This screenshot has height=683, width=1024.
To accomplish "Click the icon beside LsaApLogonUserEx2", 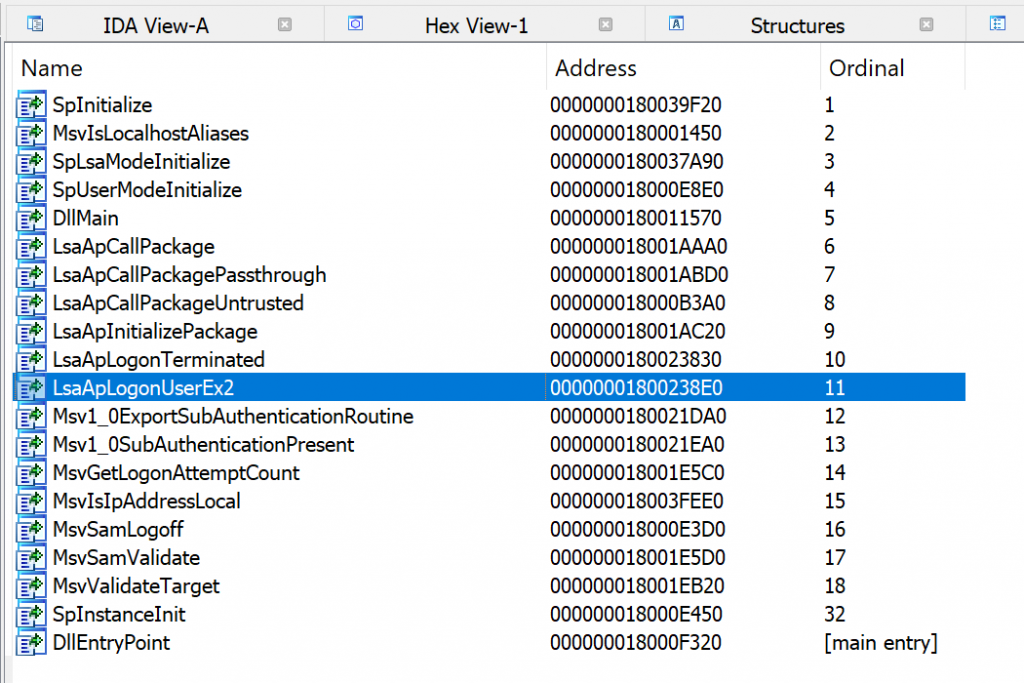I will [x=32, y=387].
